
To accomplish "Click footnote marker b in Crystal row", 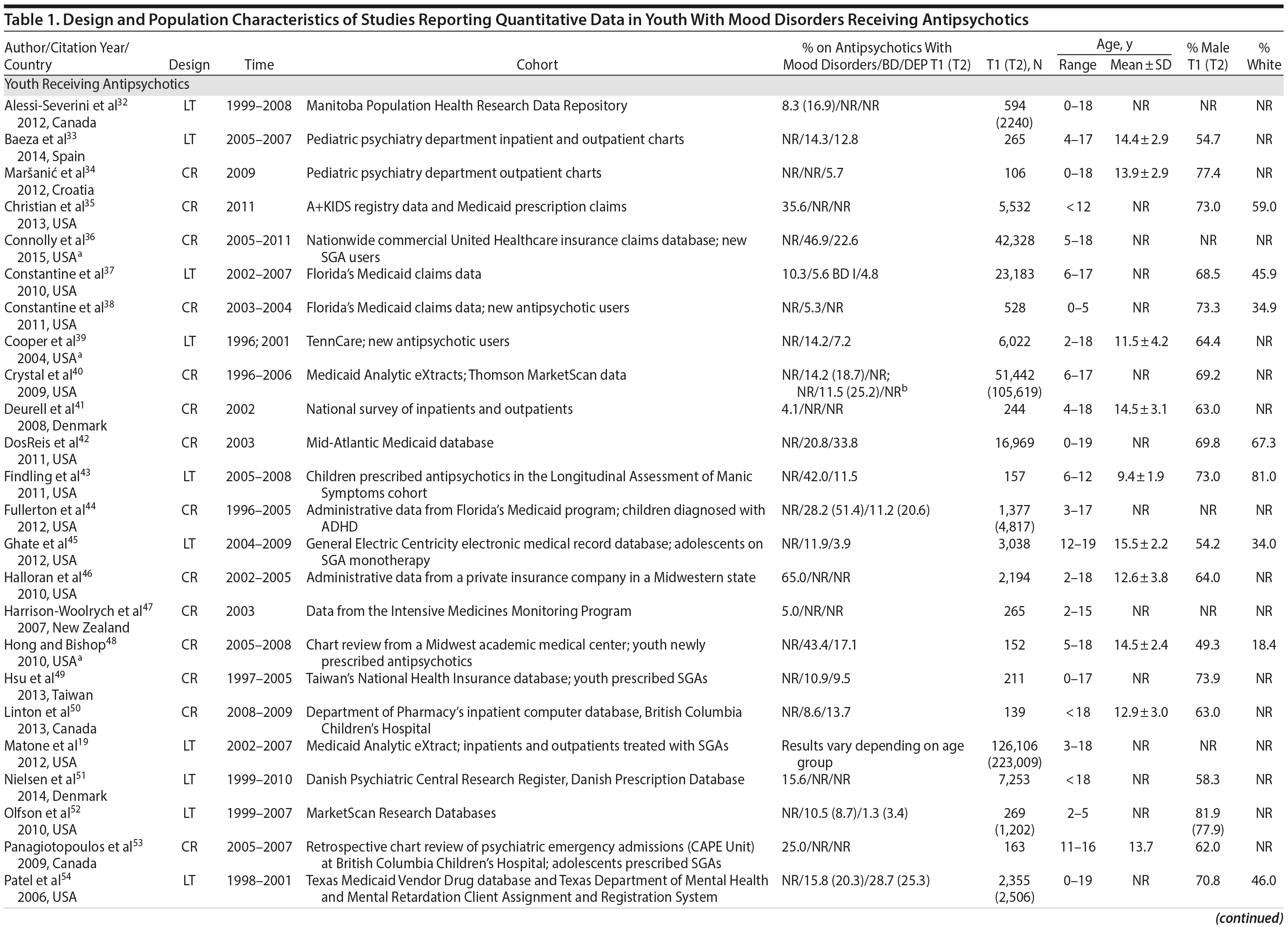I will [x=904, y=389].
